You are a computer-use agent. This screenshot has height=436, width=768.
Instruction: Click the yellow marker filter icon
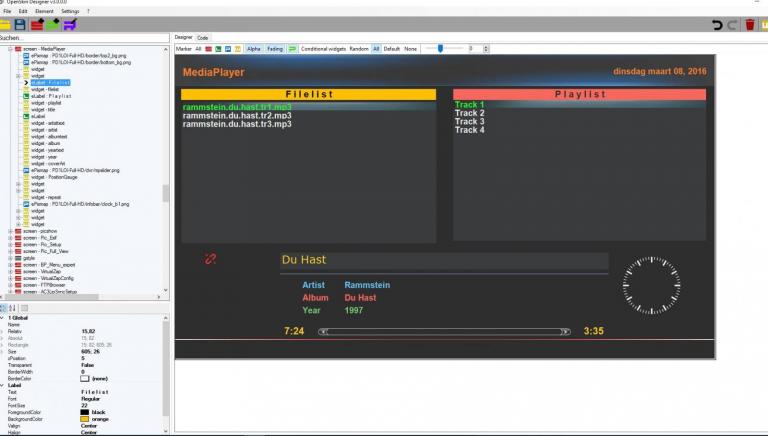point(238,48)
